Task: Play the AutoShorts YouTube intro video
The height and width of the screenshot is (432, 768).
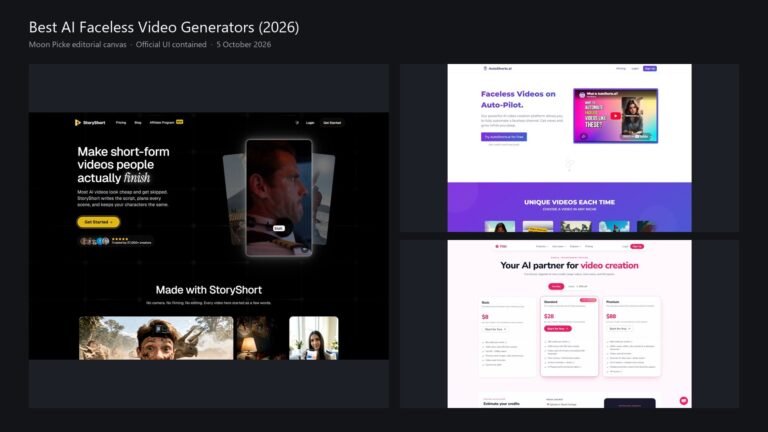Action: (x=616, y=116)
